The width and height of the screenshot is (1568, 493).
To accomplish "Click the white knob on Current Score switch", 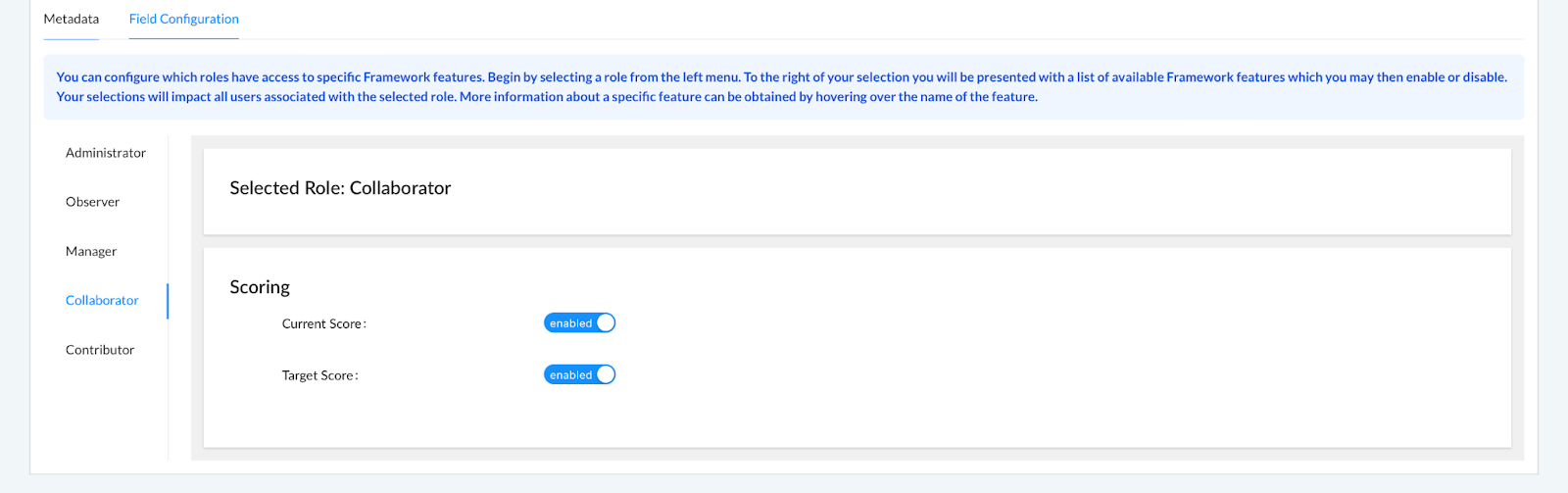I will click(606, 323).
